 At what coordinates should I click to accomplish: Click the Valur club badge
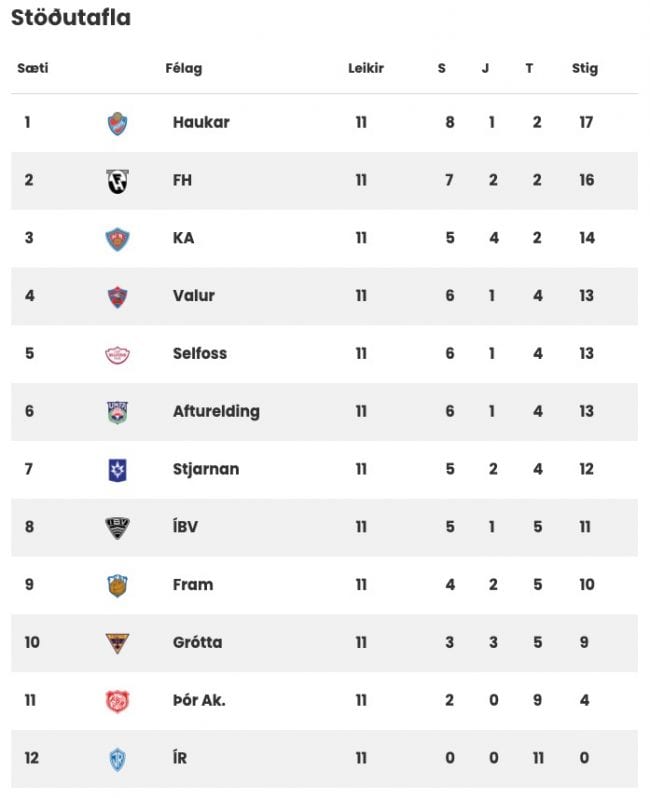[x=117, y=297]
